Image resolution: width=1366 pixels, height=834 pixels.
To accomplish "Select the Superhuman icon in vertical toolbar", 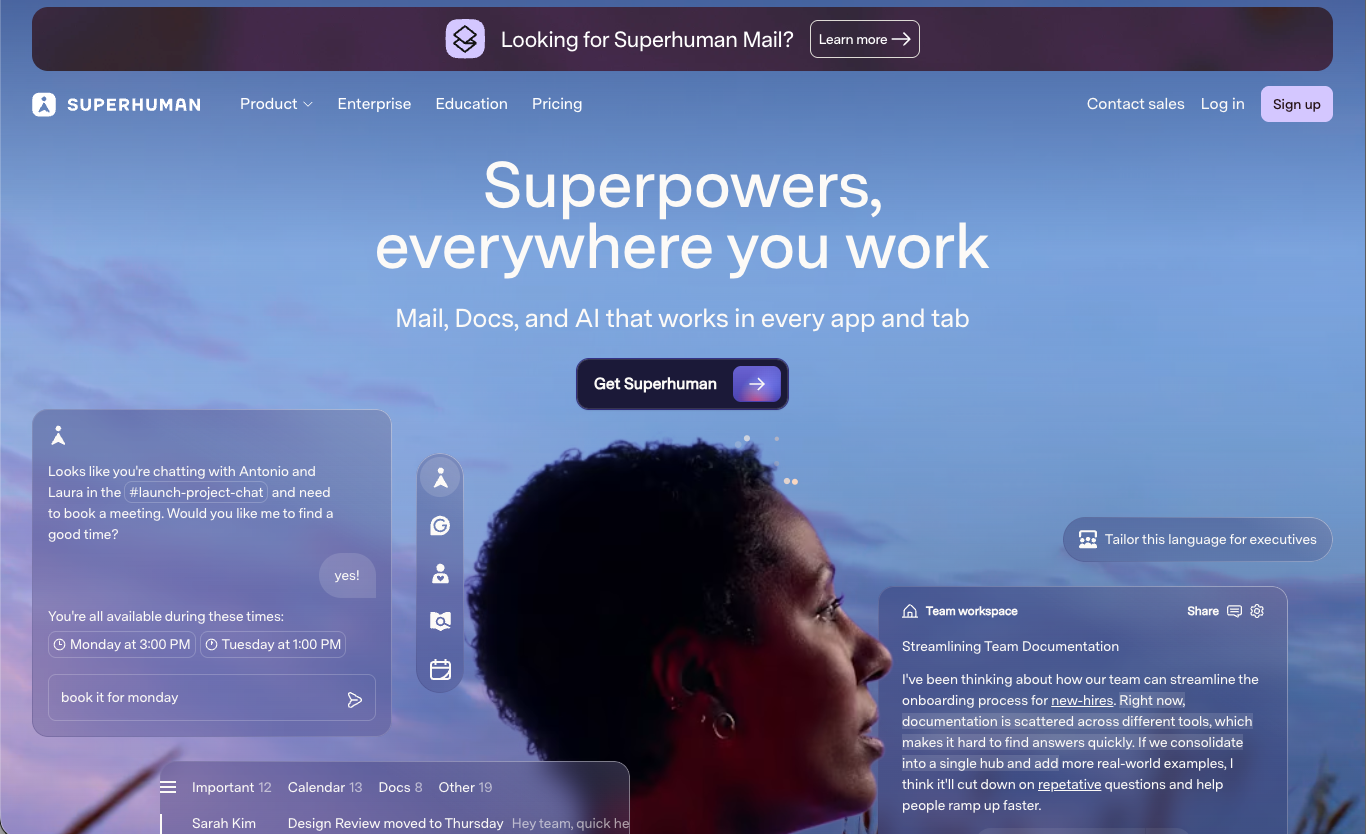I will pyautogui.click(x=440, y=478).
